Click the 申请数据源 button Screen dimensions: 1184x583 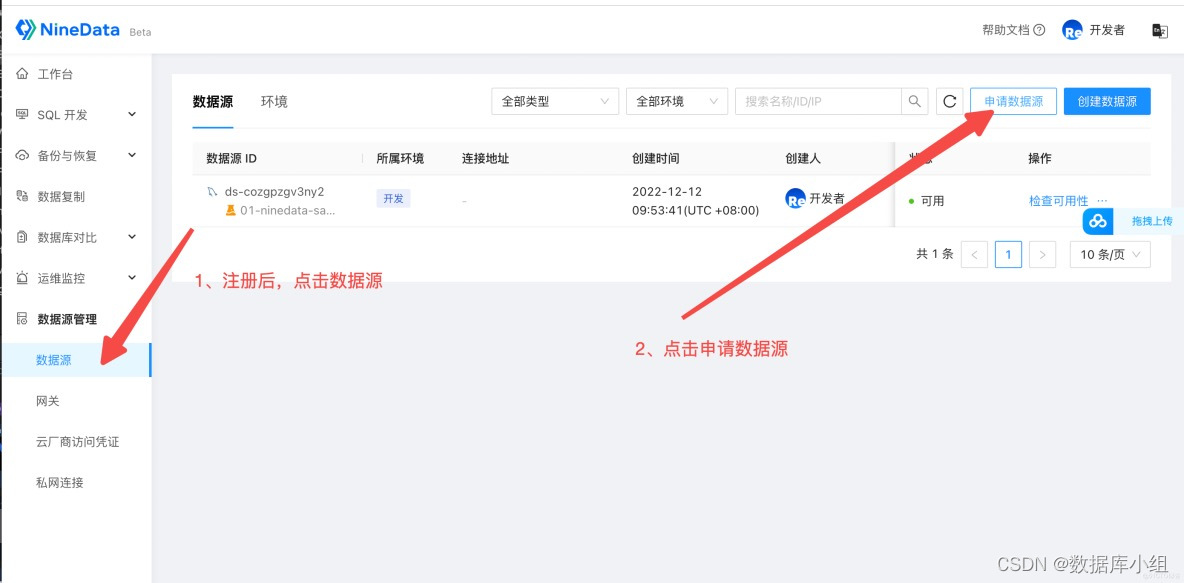(x=1013, y=101)
